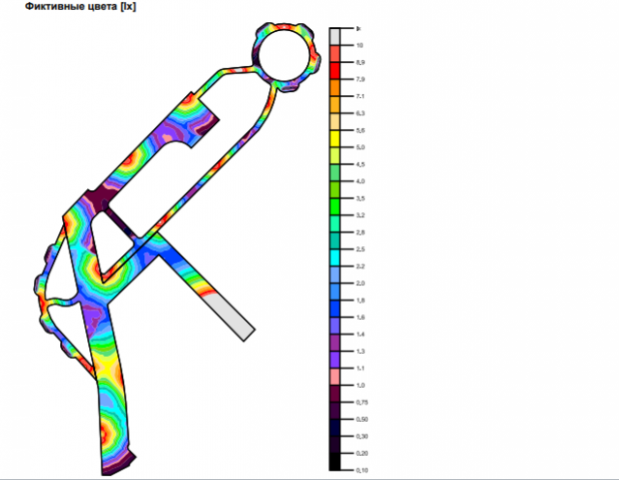Click the legend label '1,1'
The image size is (619, 480).
[x=360, y=368]
